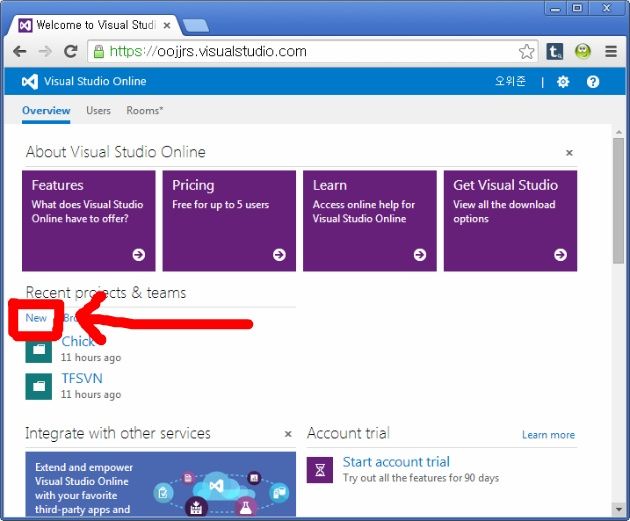The width and height of the screenshot is (630, 521).
Task: Reload the page with the refresh icon
Action: point(71,51)
